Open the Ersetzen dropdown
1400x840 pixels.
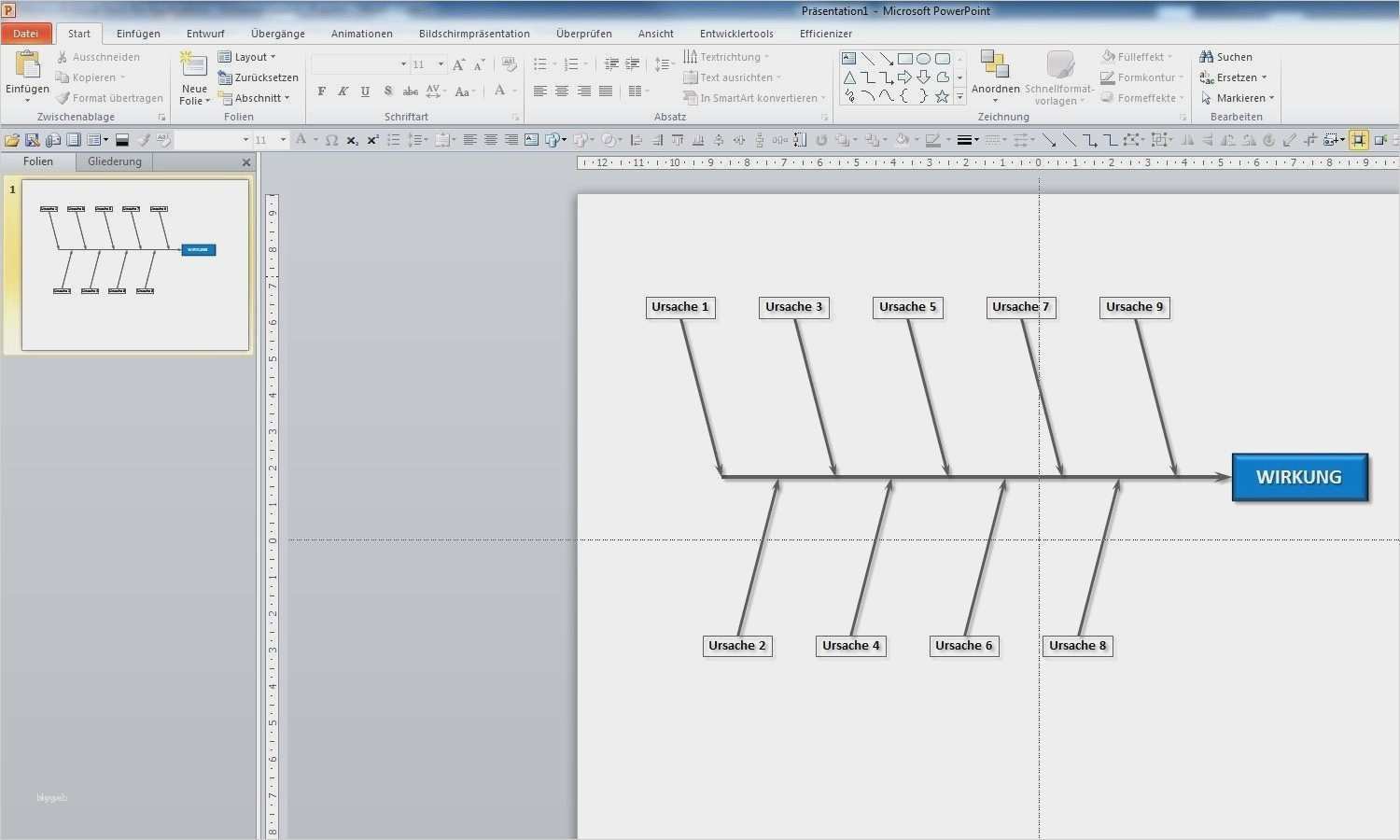1234,77
